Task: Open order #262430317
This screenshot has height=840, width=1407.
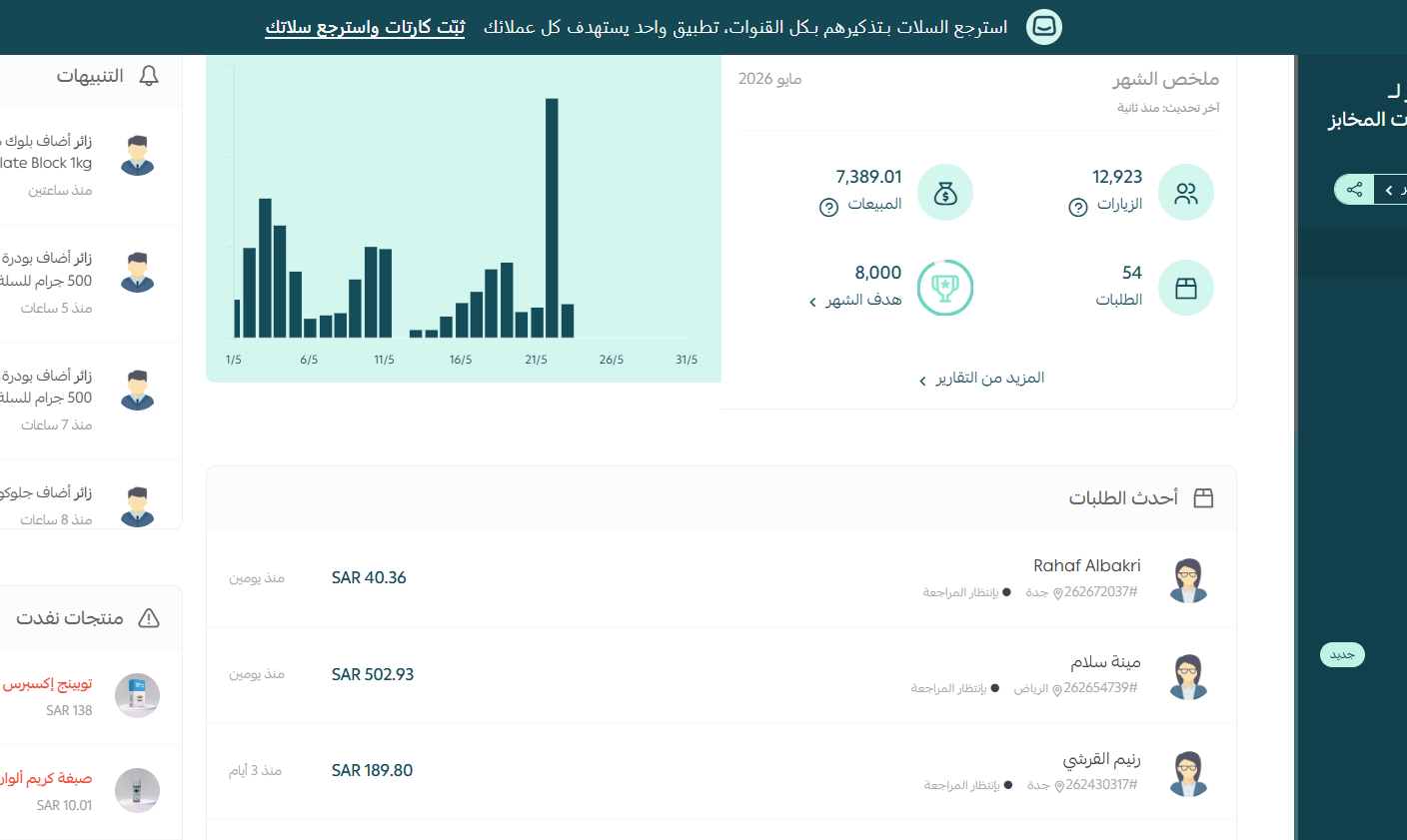Action: coord(1101,784)
